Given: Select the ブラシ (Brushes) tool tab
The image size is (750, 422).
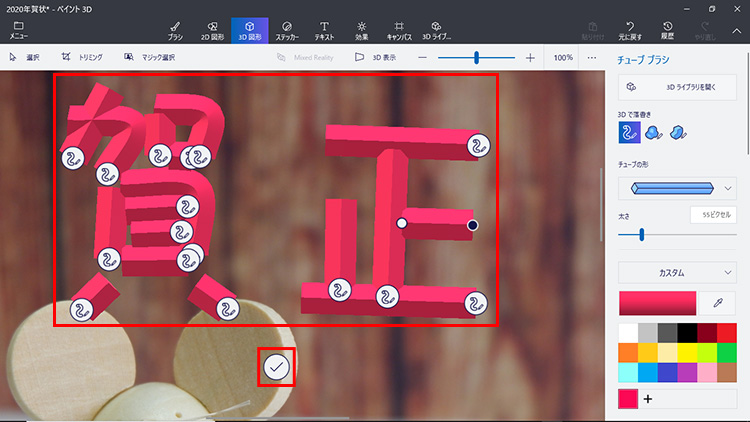Looking at the screenshot, I should [175, 30].
